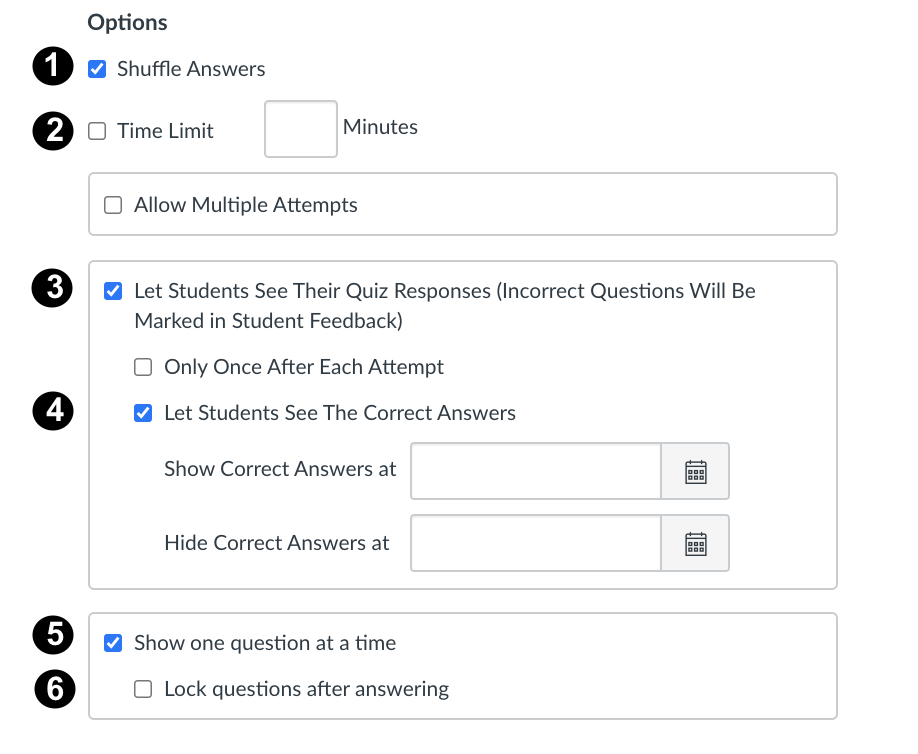Uncheck Let Students See The Correct Answers
The width and height of the screenshot is (918, 754).
click(x=144, y=413)
